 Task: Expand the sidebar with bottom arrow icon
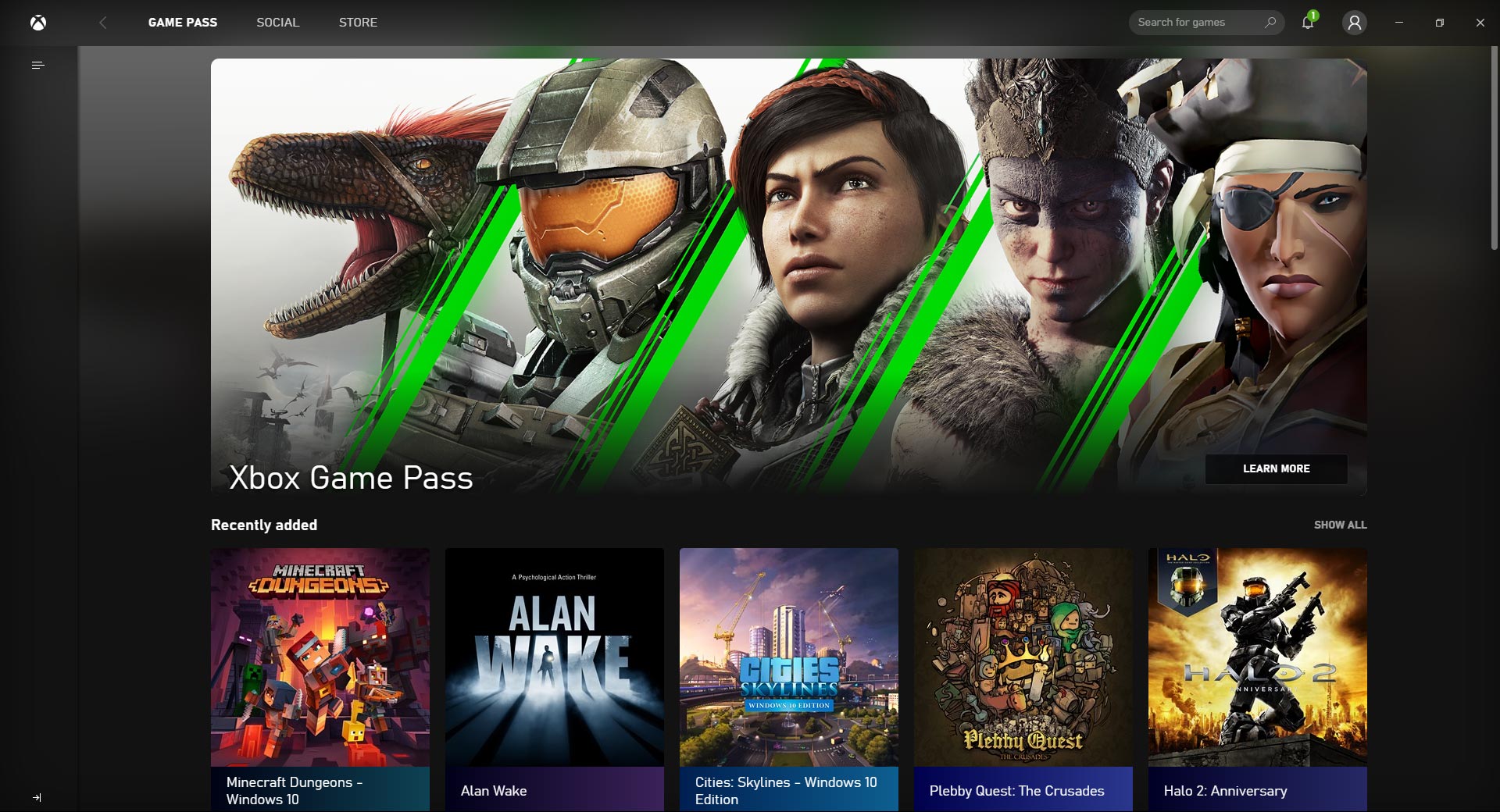point(37,797)
